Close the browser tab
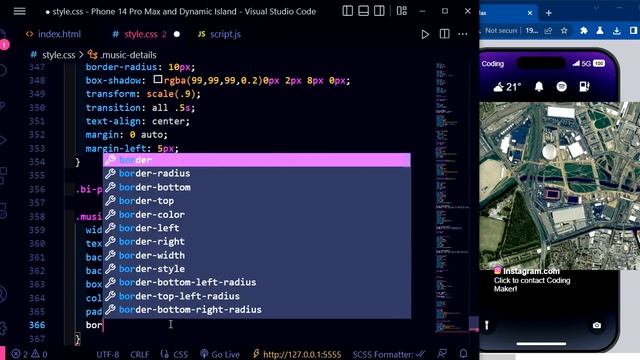 click(530, 13)
